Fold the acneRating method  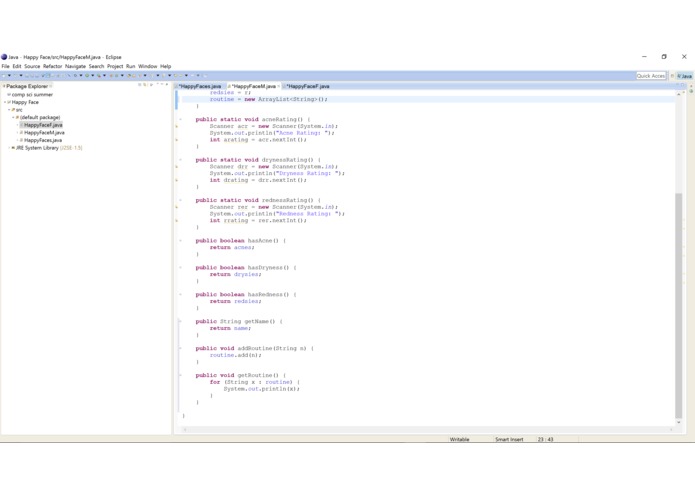click(x=180, y=119)
